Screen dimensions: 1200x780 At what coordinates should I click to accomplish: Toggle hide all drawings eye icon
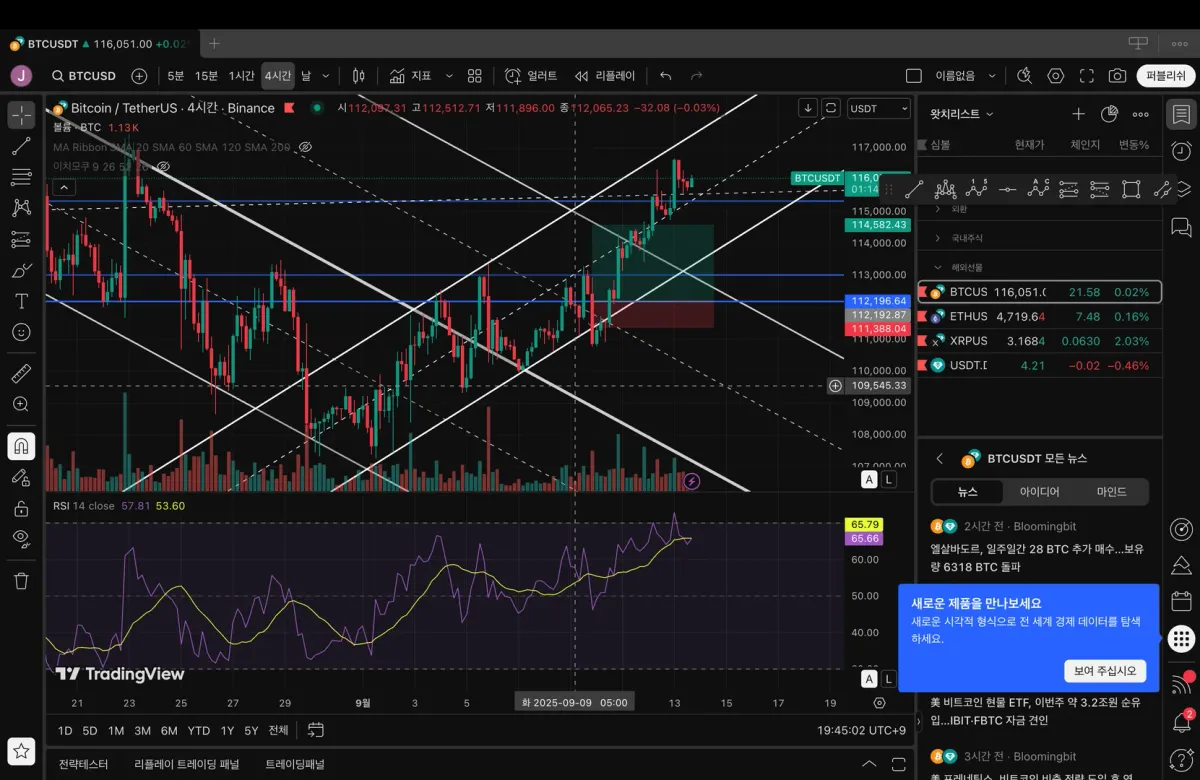click(20, 538)
